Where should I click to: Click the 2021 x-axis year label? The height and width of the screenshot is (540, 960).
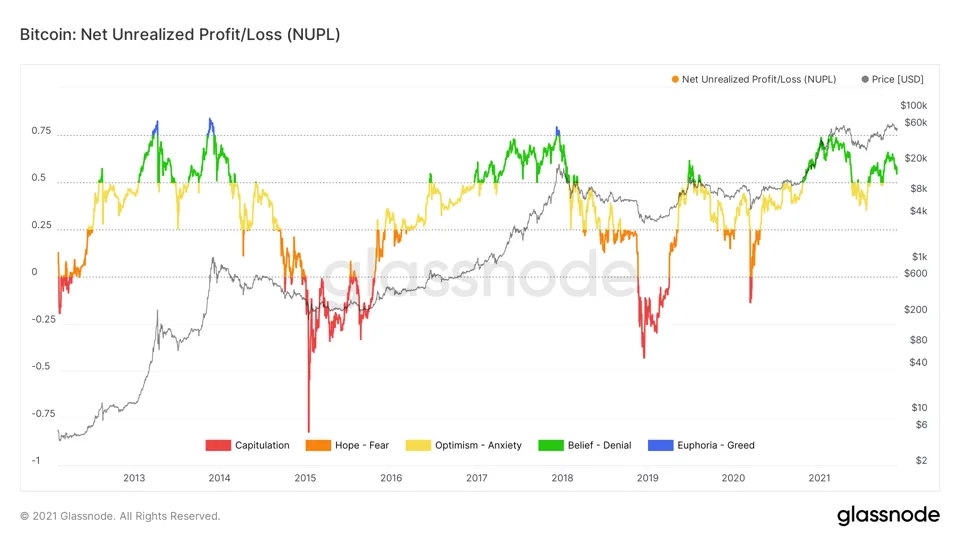pyautogui.click(x=819, y=478)
